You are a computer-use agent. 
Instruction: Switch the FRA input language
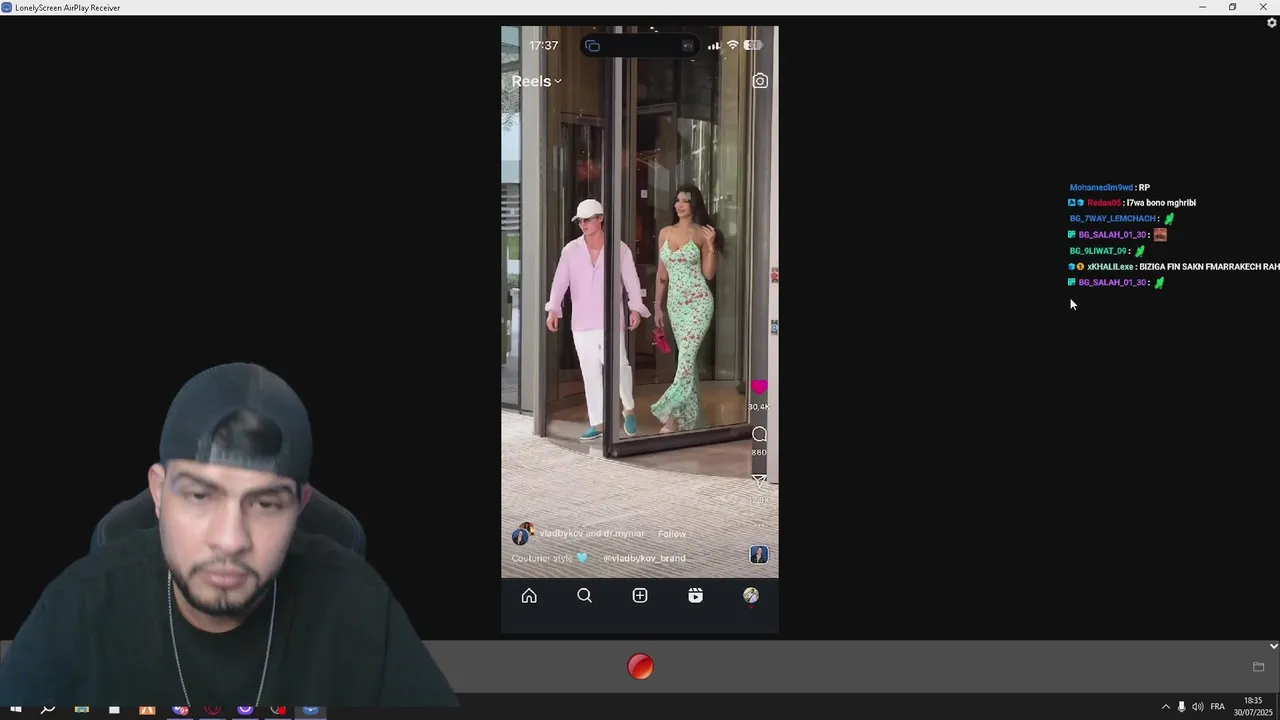(x=1217, y=707)
